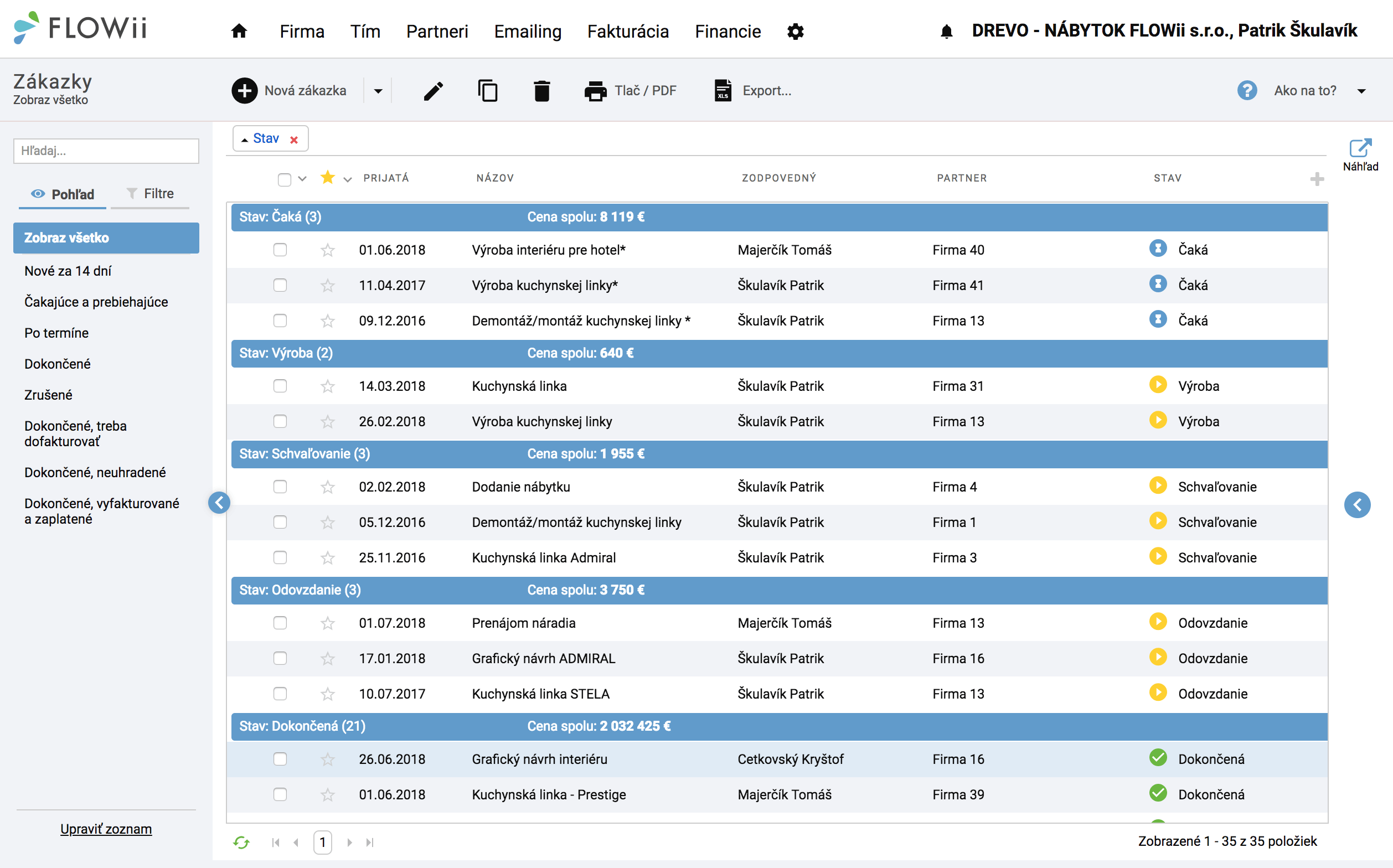Click the XLS Export icon

[x=723, y=91]
